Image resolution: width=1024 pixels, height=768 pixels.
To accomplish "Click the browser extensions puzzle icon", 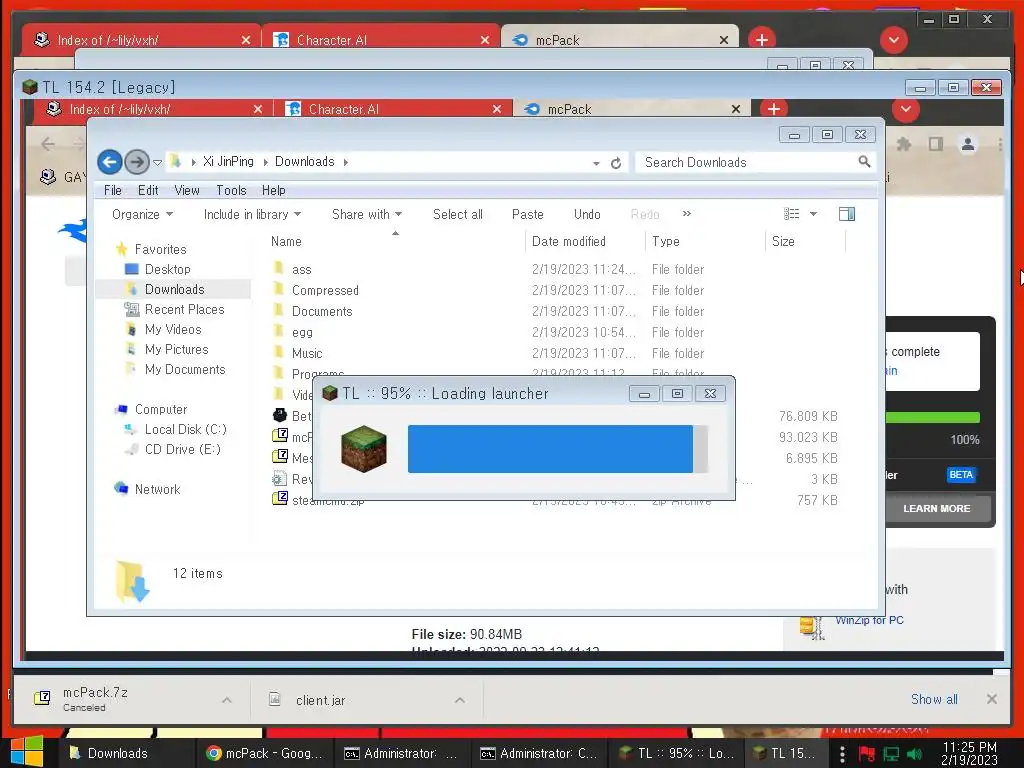I will point(904,144).
